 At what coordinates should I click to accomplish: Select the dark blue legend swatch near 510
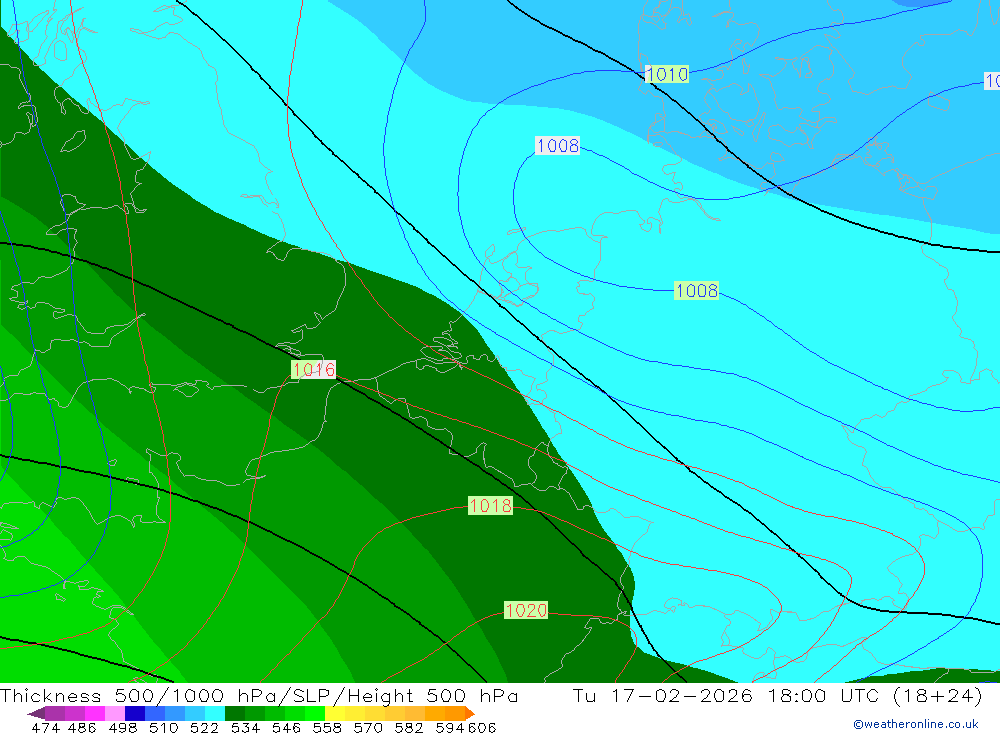pos(135,713)
